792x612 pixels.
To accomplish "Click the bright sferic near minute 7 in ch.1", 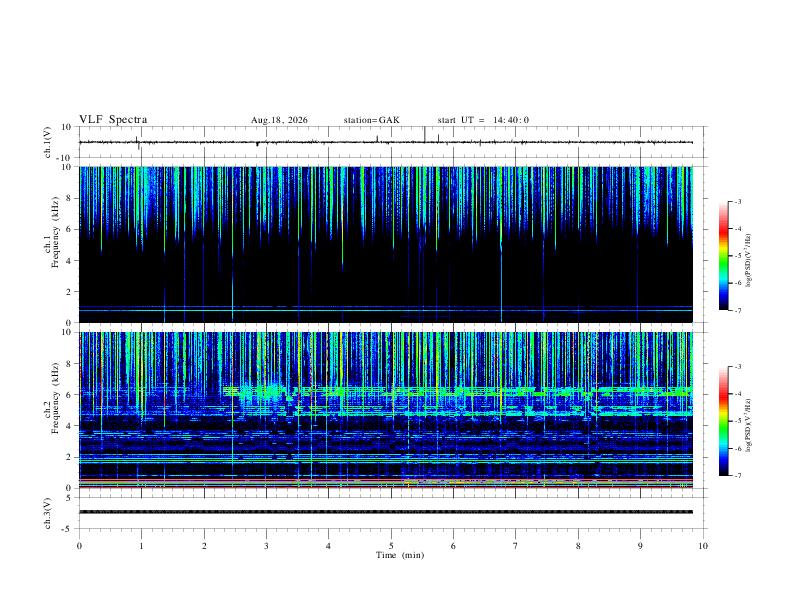I will coord(501,244).
